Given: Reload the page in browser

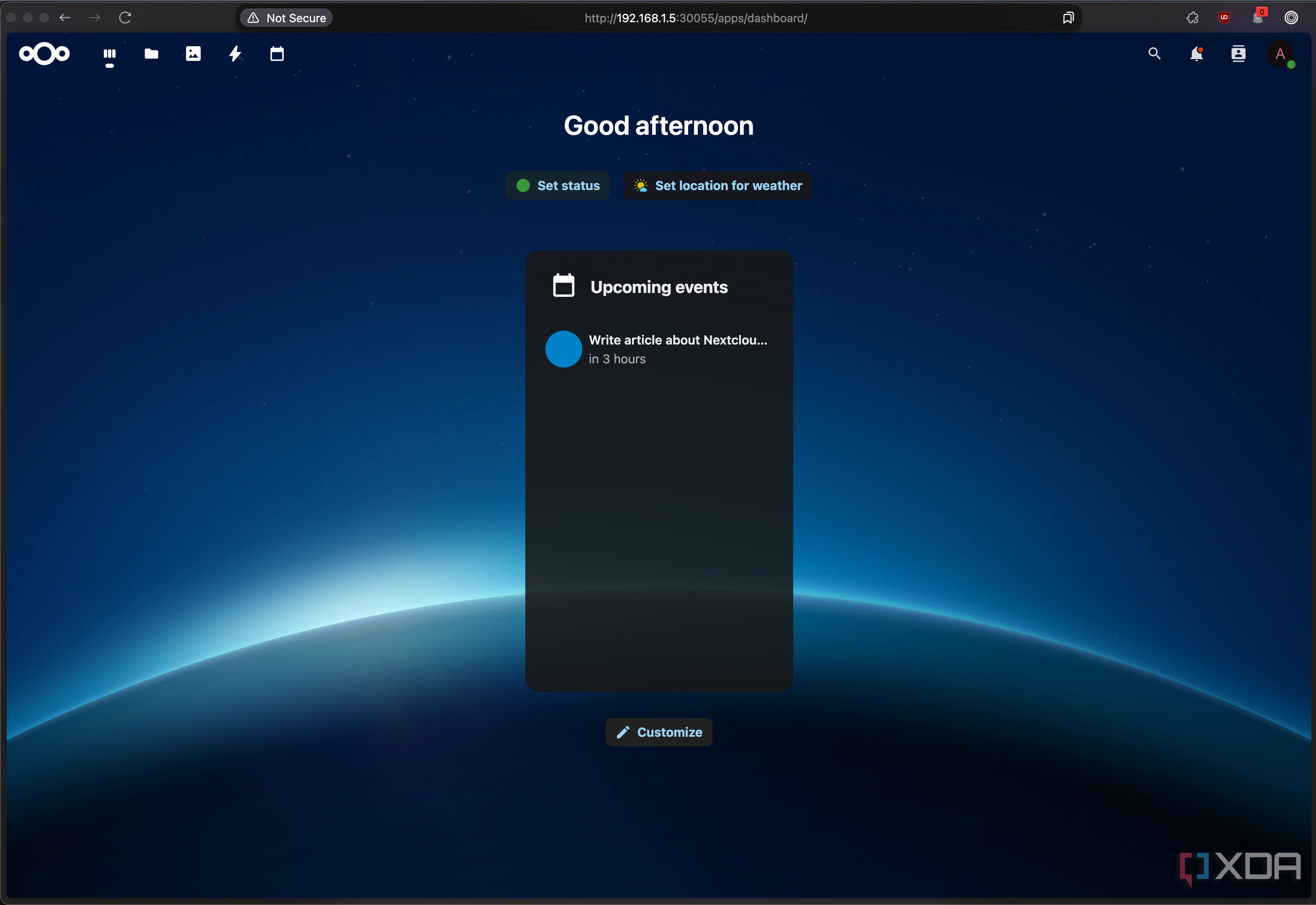Looking at the screenshot, I should (x=125, y=18).
